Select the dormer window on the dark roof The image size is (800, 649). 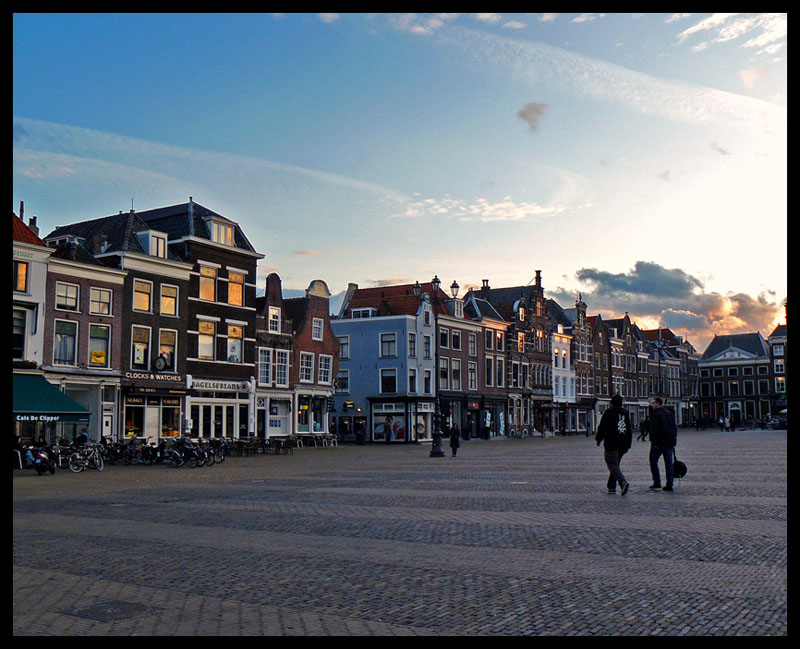220,232
